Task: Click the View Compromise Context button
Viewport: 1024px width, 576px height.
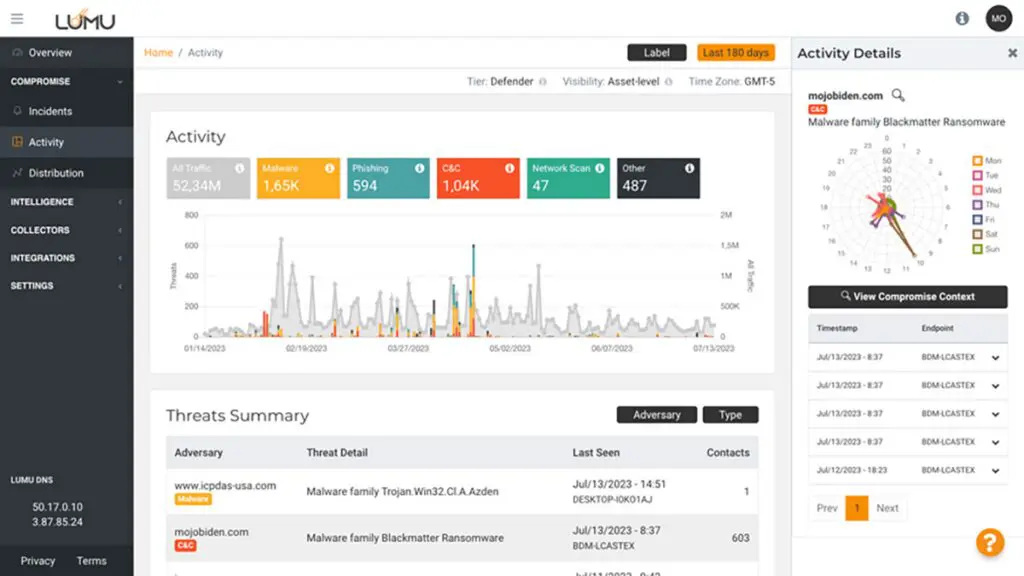Action: tap(907, 296)
